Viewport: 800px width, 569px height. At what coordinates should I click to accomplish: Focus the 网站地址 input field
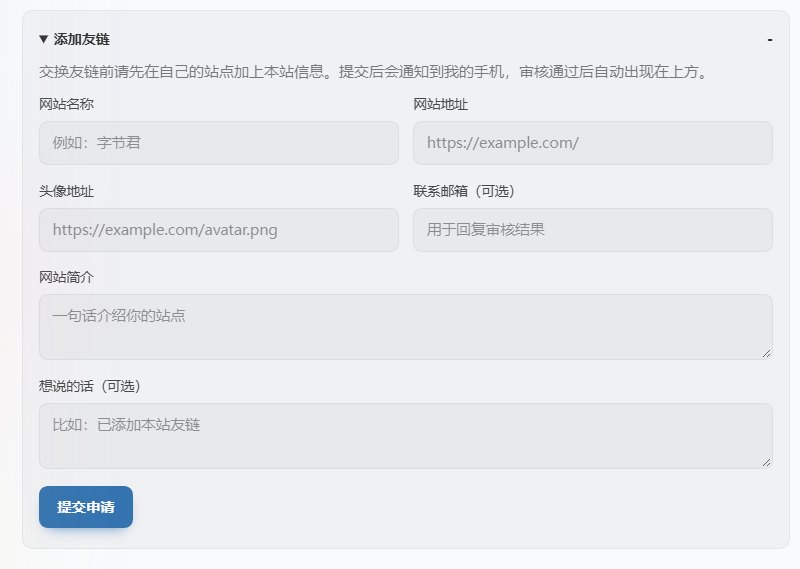pos(593,143)
